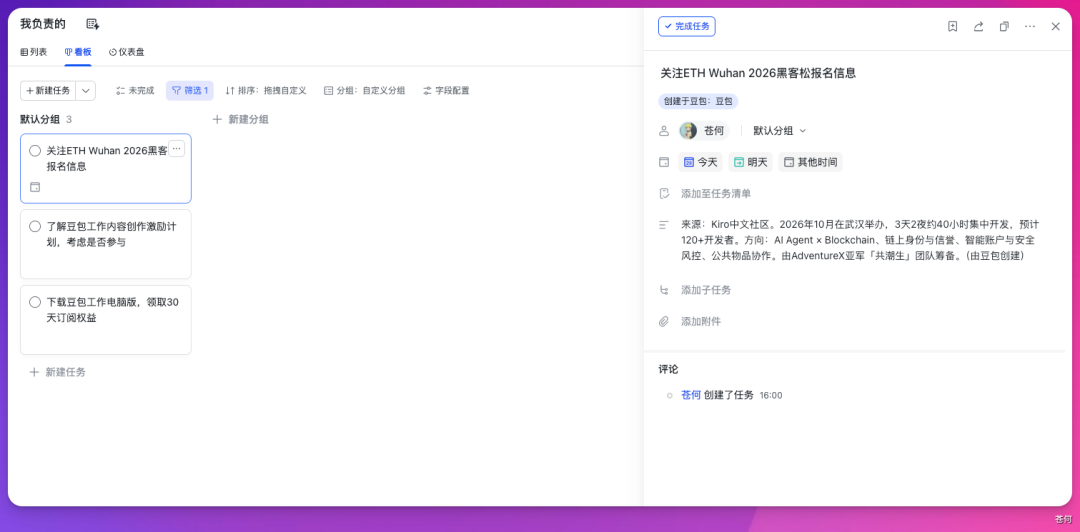Open the 分组: 自定义分组 grouping menu
The width and height of the screenshot is (1080, 532).
point(364,90)
